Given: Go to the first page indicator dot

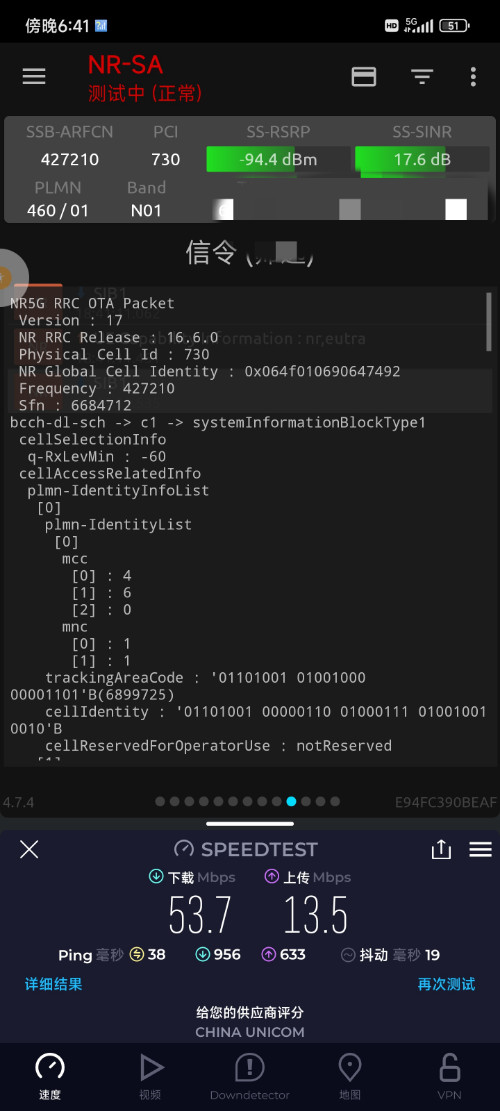Looking at the screenshot, I should point(160,801).
